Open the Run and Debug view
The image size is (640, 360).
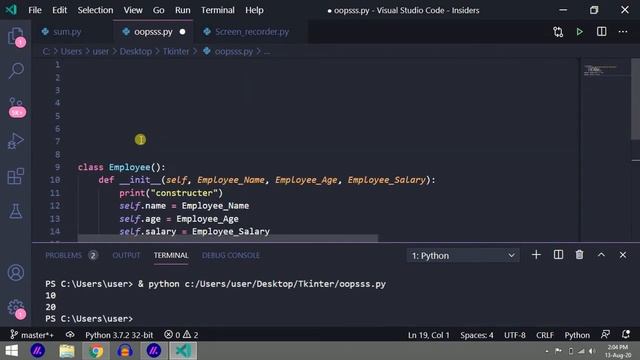click(x=16, y=141)
